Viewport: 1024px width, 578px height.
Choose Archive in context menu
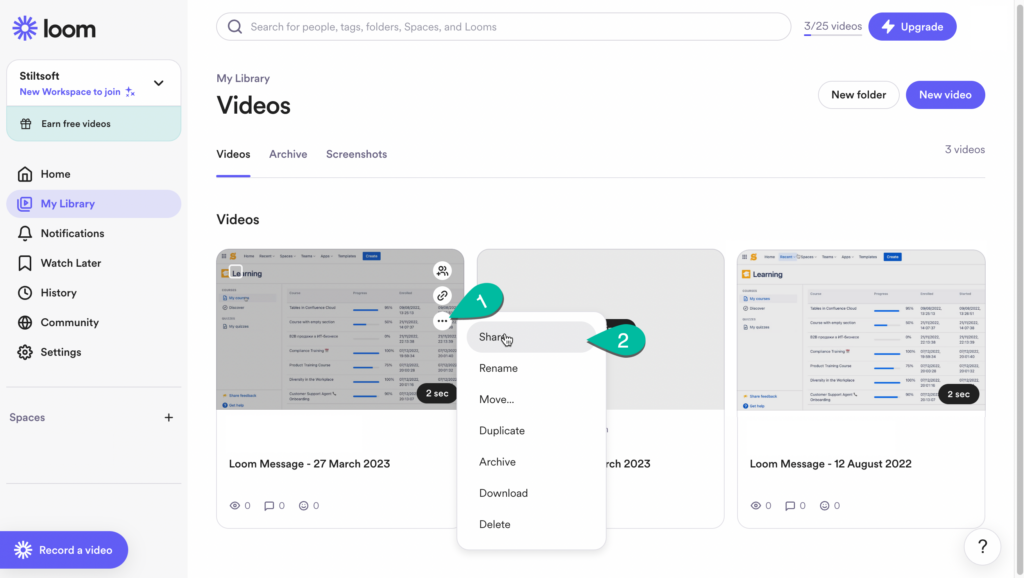click(x=531, y=462)
